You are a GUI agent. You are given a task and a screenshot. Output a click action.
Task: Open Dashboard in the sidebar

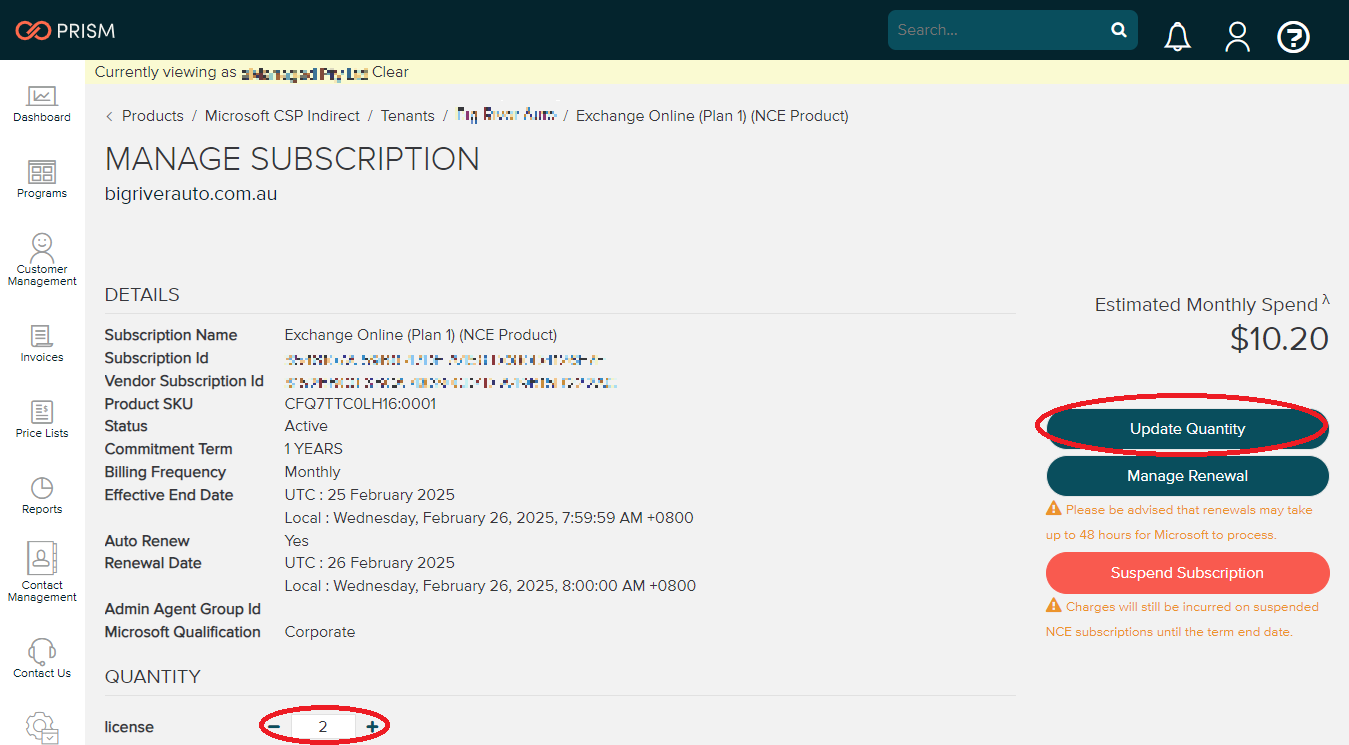[42, 104]
